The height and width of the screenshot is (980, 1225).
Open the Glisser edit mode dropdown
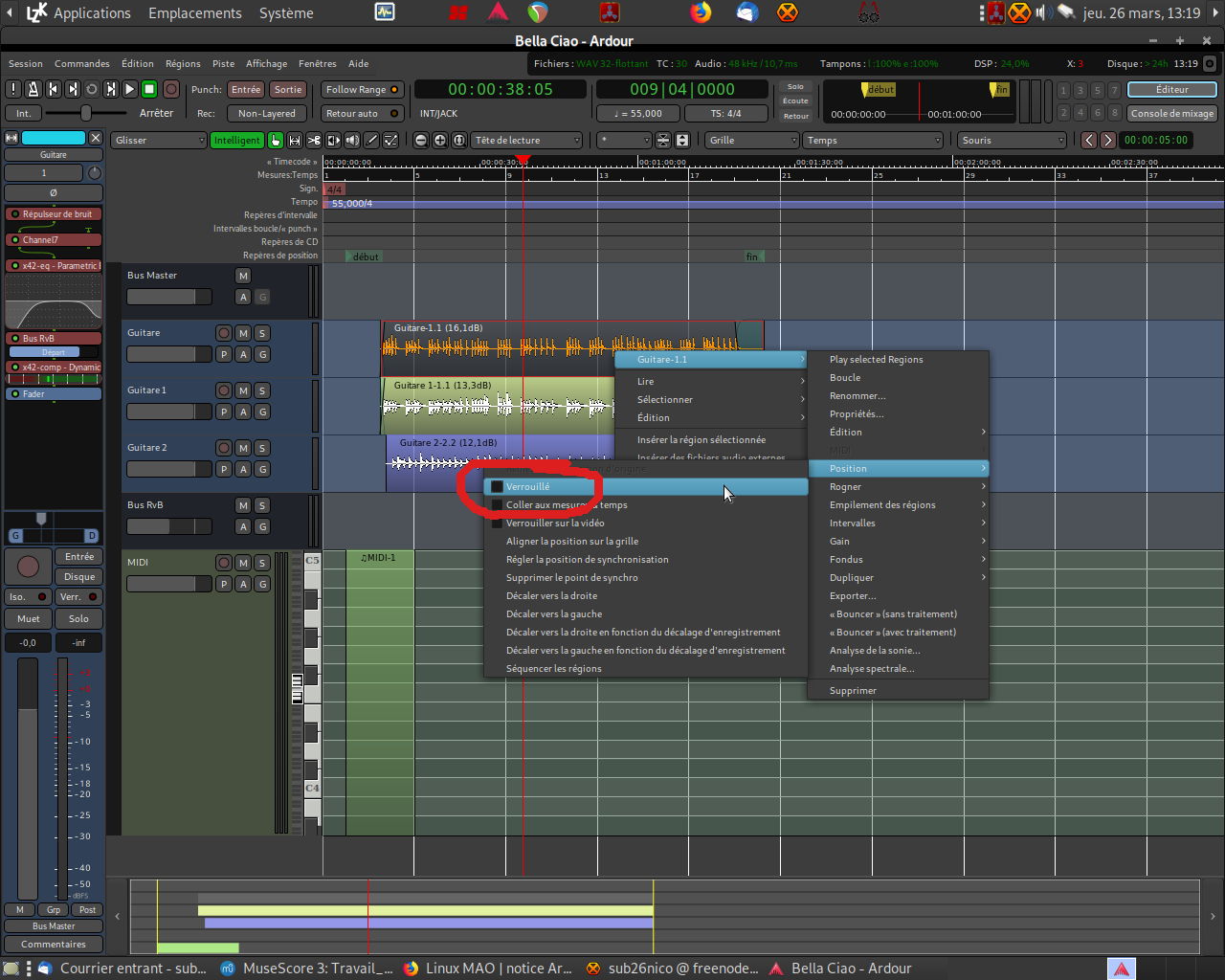158,140
